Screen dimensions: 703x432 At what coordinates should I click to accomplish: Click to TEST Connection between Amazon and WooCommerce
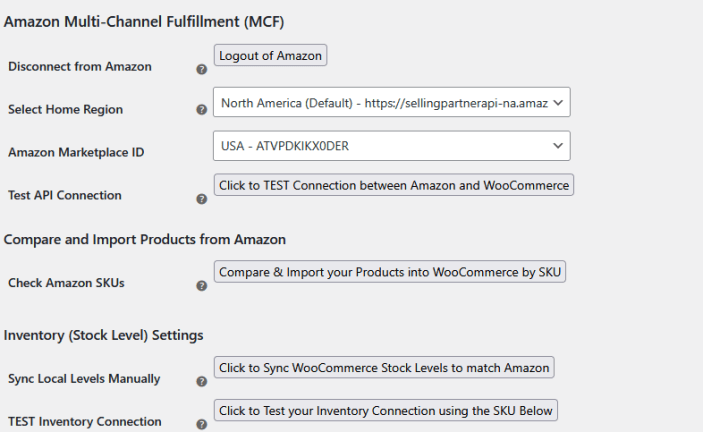tap(393, 185)
